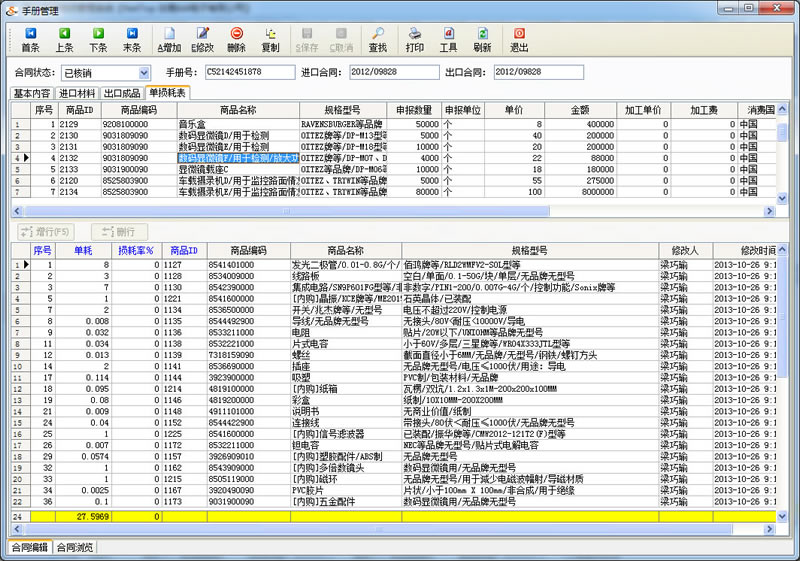Click upper table horizontal scroll right arrow
Viewport: 800px width, 561px height.
tap(769, 211)
